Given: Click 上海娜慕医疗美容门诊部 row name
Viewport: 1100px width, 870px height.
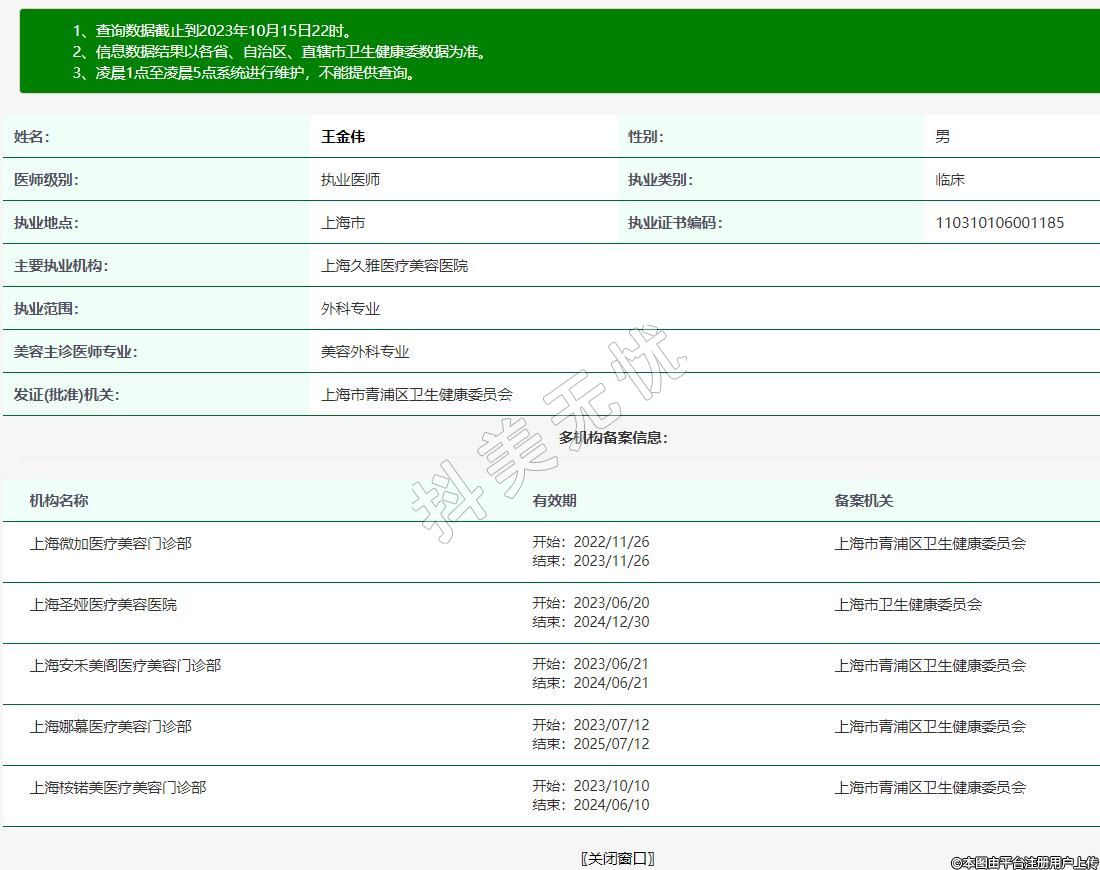Looking at the screenshot, I should tap(111, 727).
